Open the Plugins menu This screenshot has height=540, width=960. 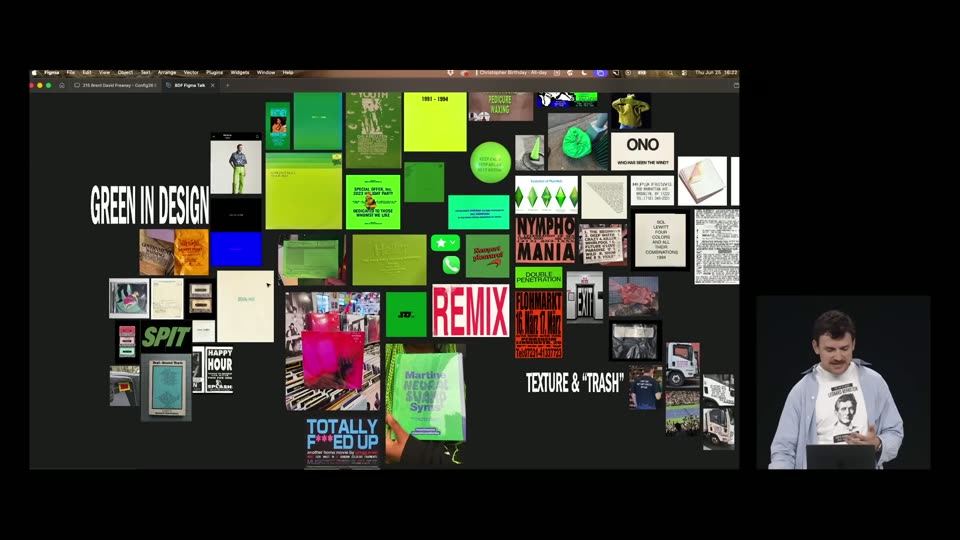click(214, 72)
